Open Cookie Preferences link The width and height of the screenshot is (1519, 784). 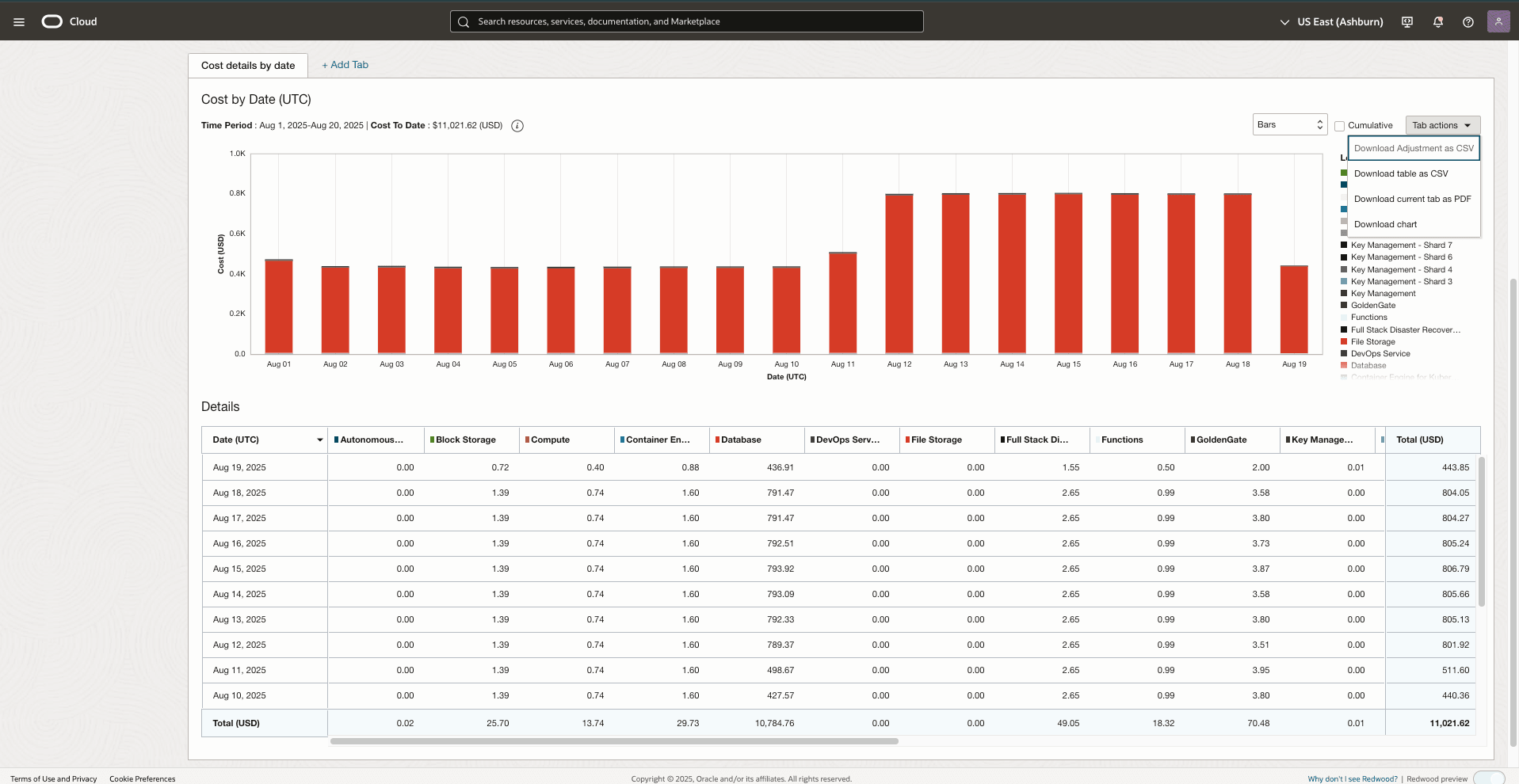coord(143,779)
